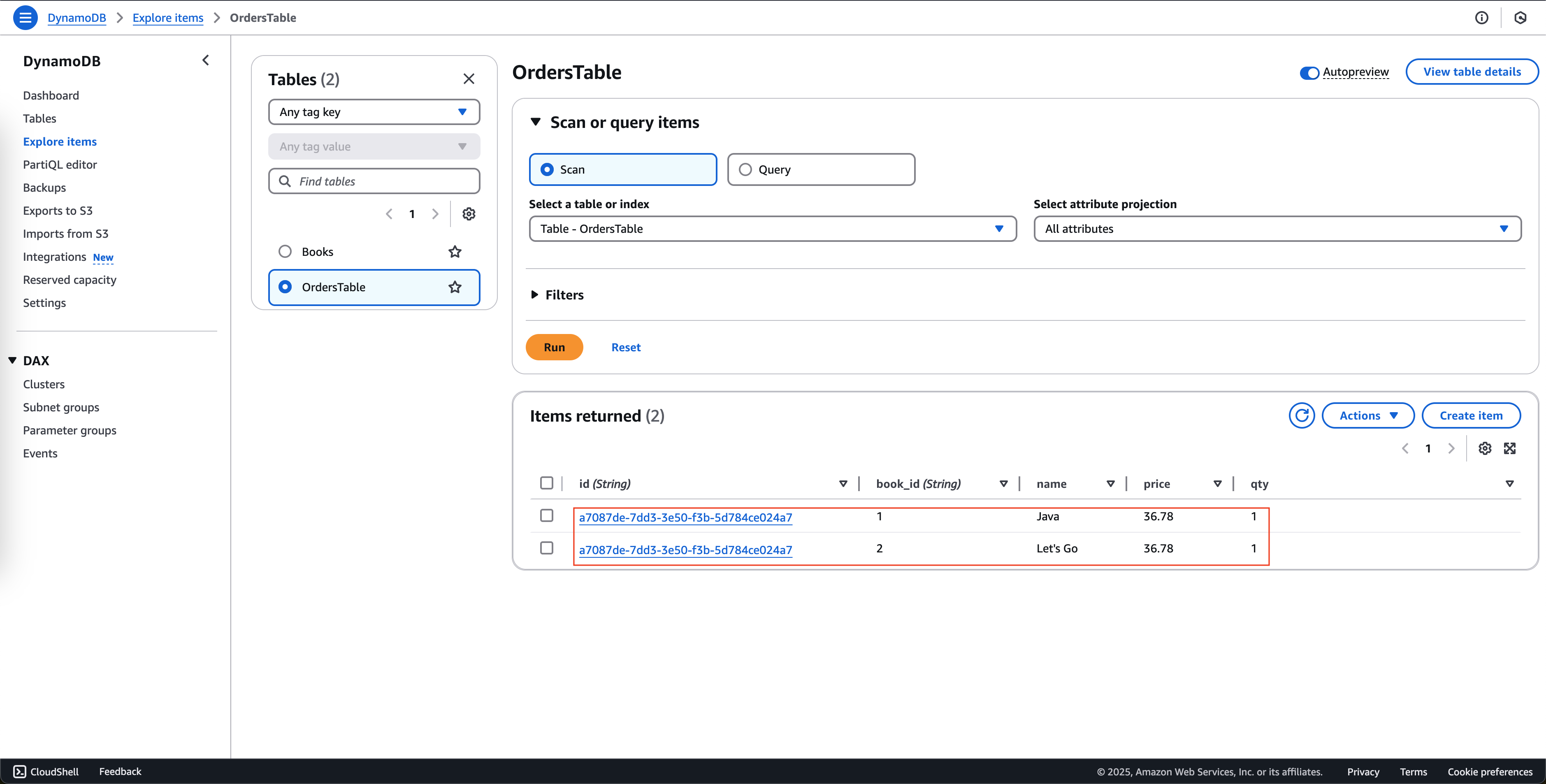This screenshot has height=784, width=1546.
Task: Open Cookie preferences in footer
Action: click(x=1490, y=771)
